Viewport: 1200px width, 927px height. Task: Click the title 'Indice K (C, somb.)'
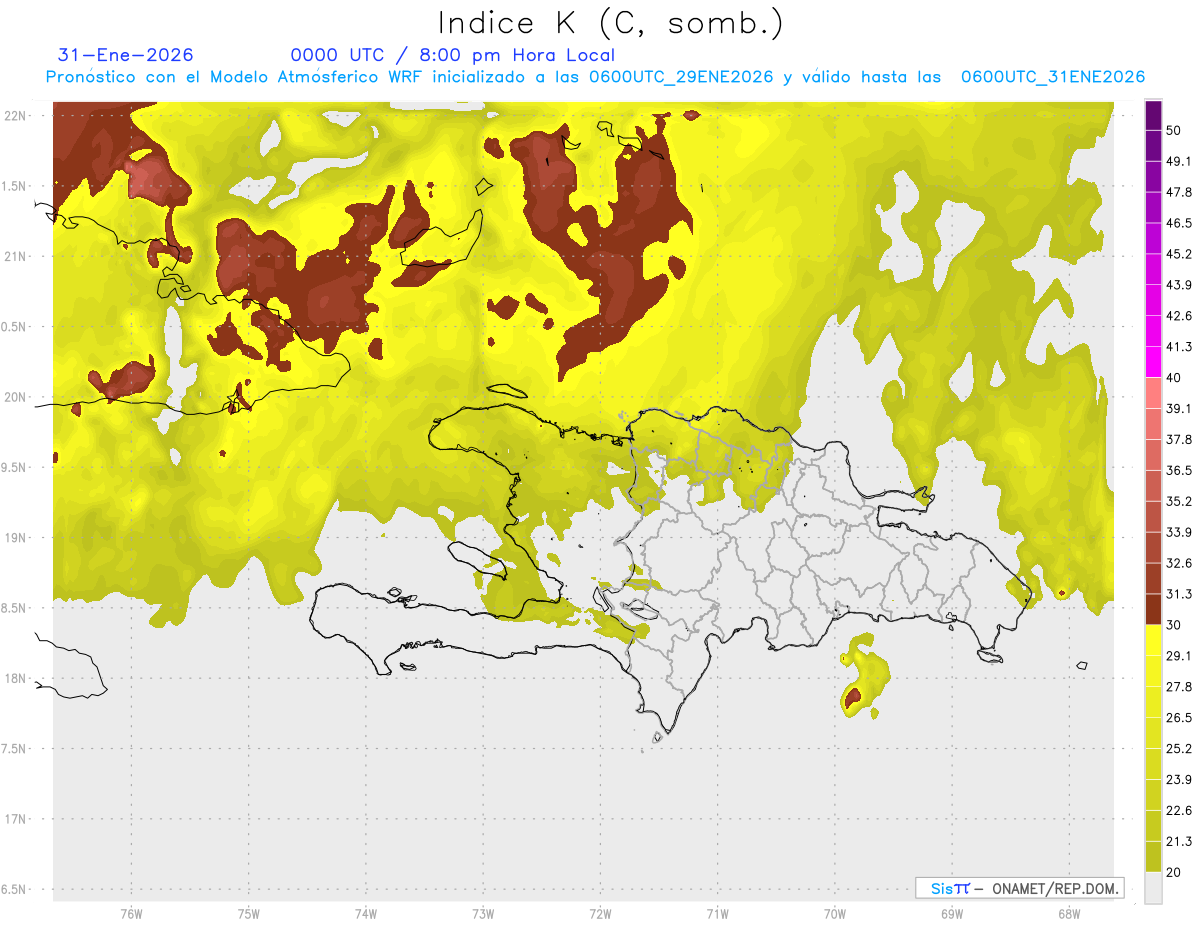tap(610, 23)
